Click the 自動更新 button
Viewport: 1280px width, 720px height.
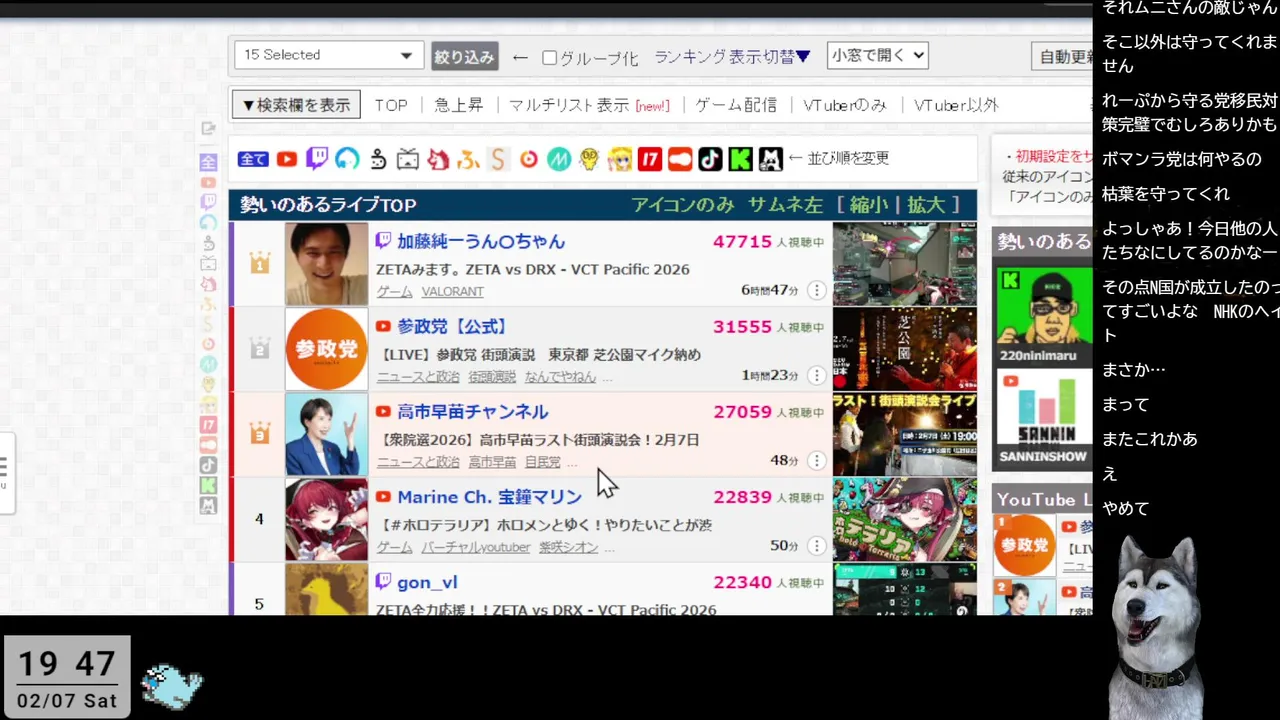(1063, 56)
